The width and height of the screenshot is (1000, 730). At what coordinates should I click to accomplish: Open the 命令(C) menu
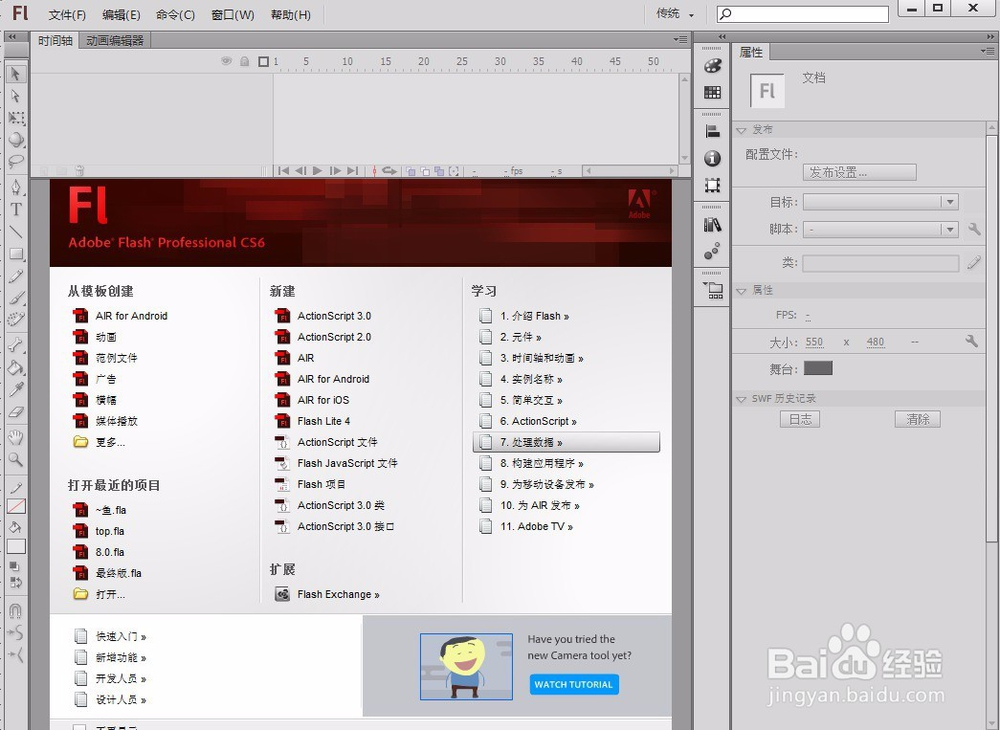tap(175, 14)
